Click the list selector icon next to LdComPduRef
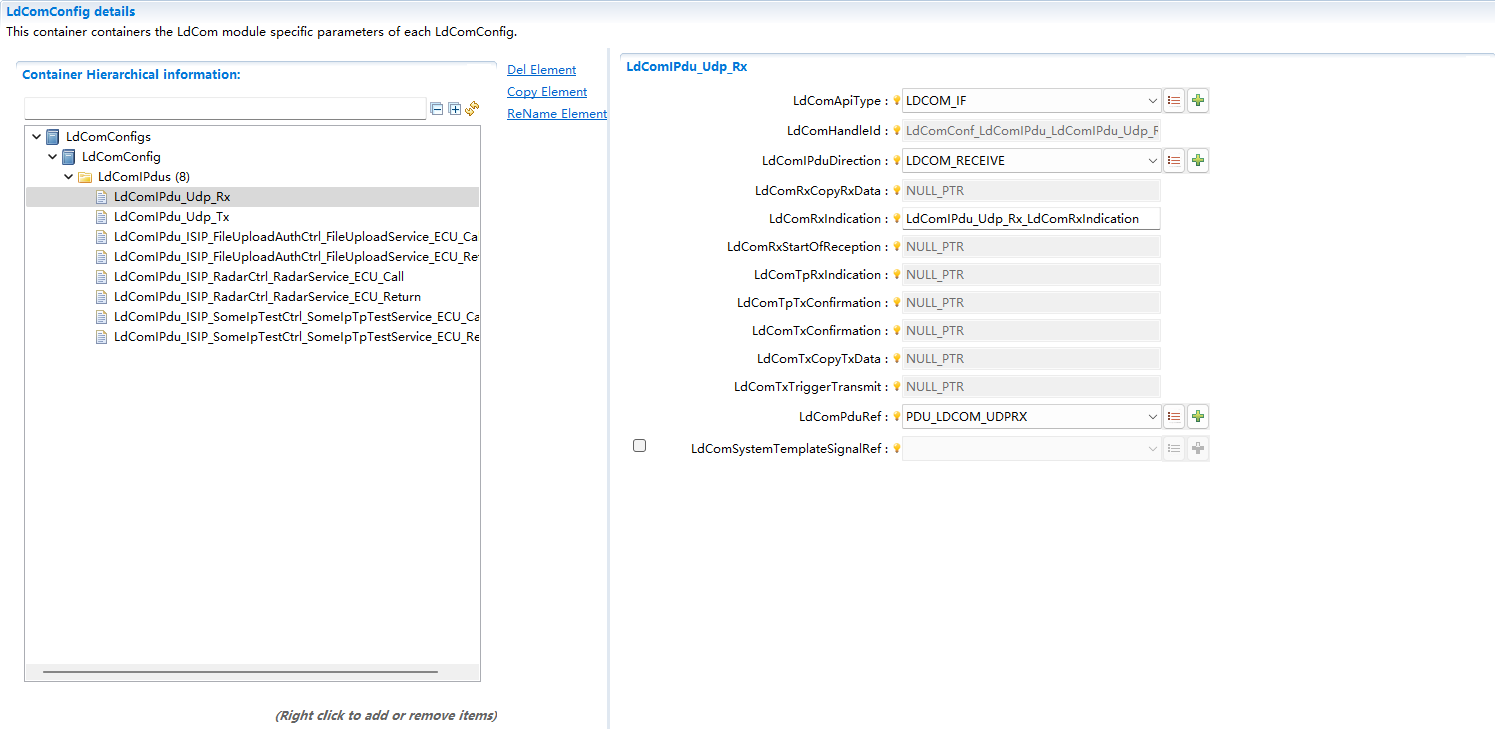The width and height of the screenshot is (1495, 731). pos(1173,416)
